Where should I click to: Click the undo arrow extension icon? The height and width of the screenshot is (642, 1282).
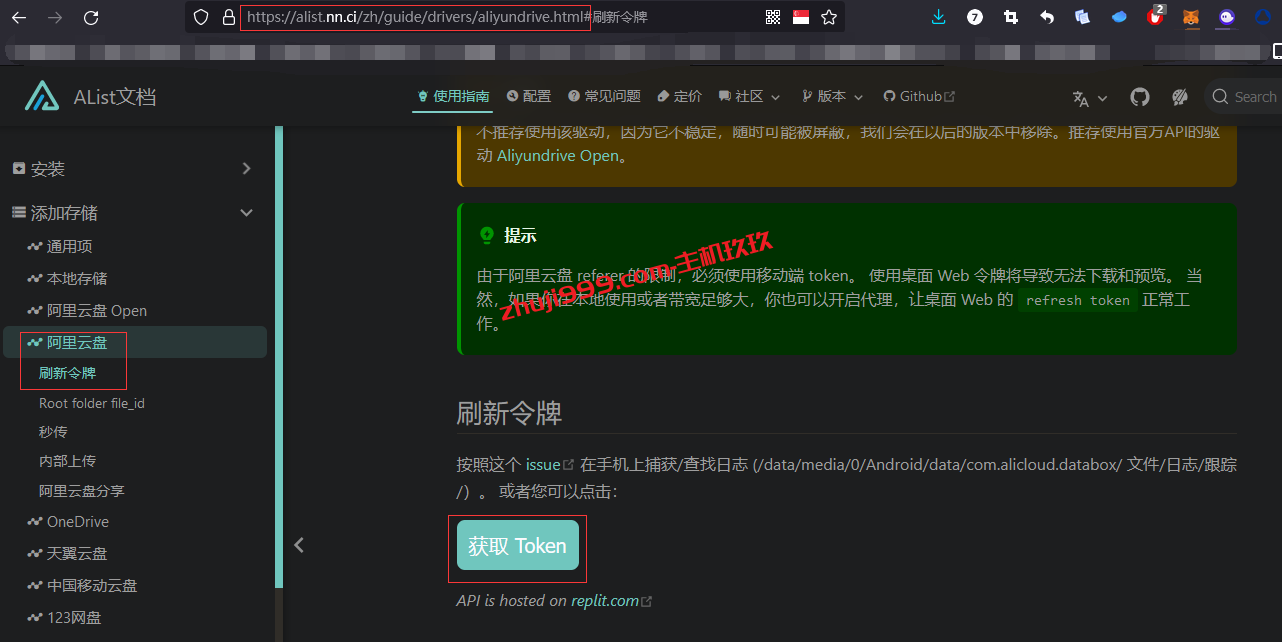[x=1047, y=17]
